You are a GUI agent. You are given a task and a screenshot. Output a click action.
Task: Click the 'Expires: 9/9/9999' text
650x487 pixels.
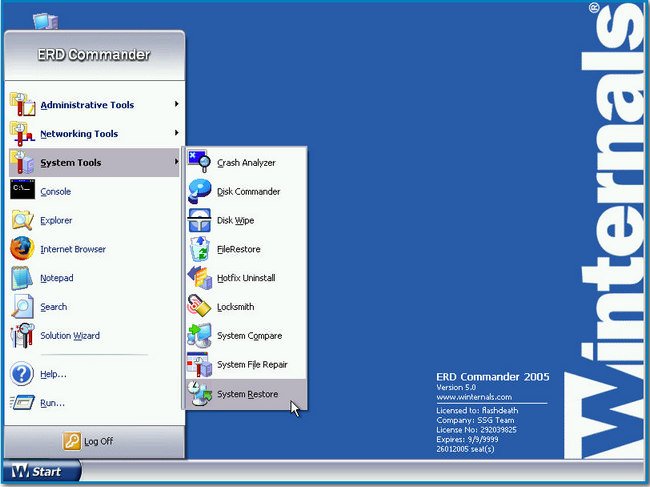467,439
